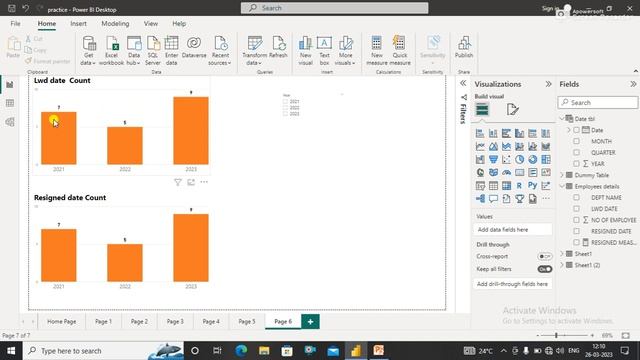The image size is (640, 360).
Task: Collapse the Fields pane
Action: (x=633, y=84)
